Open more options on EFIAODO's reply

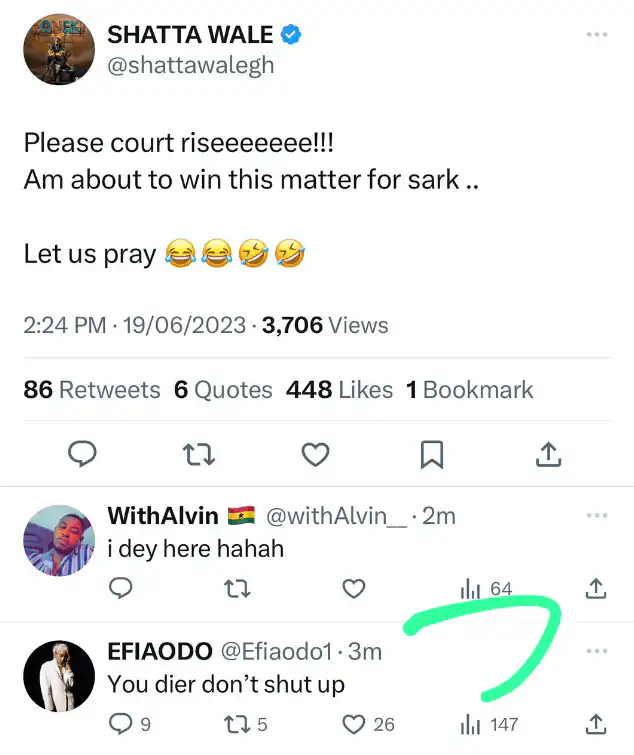596,652
